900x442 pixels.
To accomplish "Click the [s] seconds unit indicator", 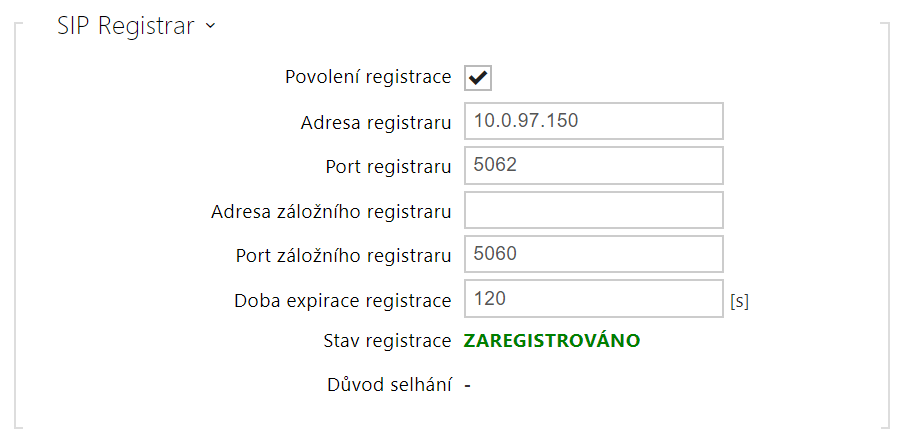I will (x=740, y=300).
